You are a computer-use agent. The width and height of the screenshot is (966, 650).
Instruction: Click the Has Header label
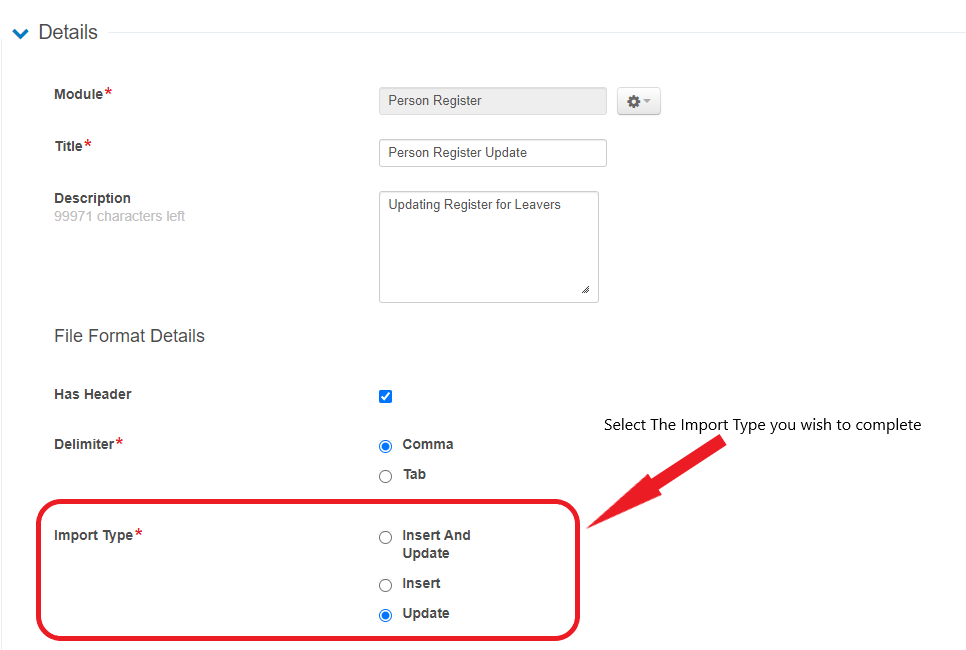tap(93, 394)
